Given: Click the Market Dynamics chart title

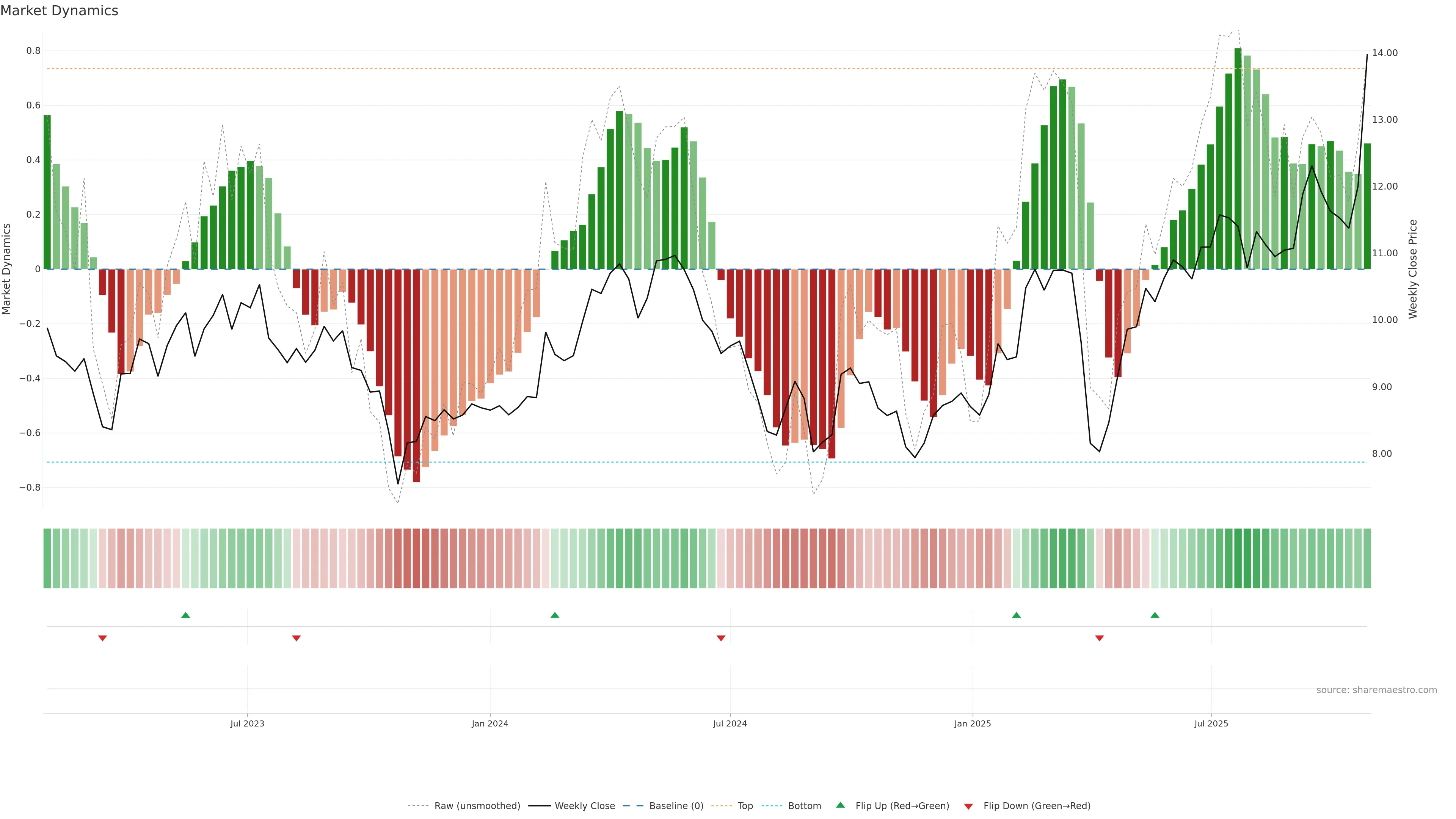Looking at the screenshot, I should click(60, 11).
